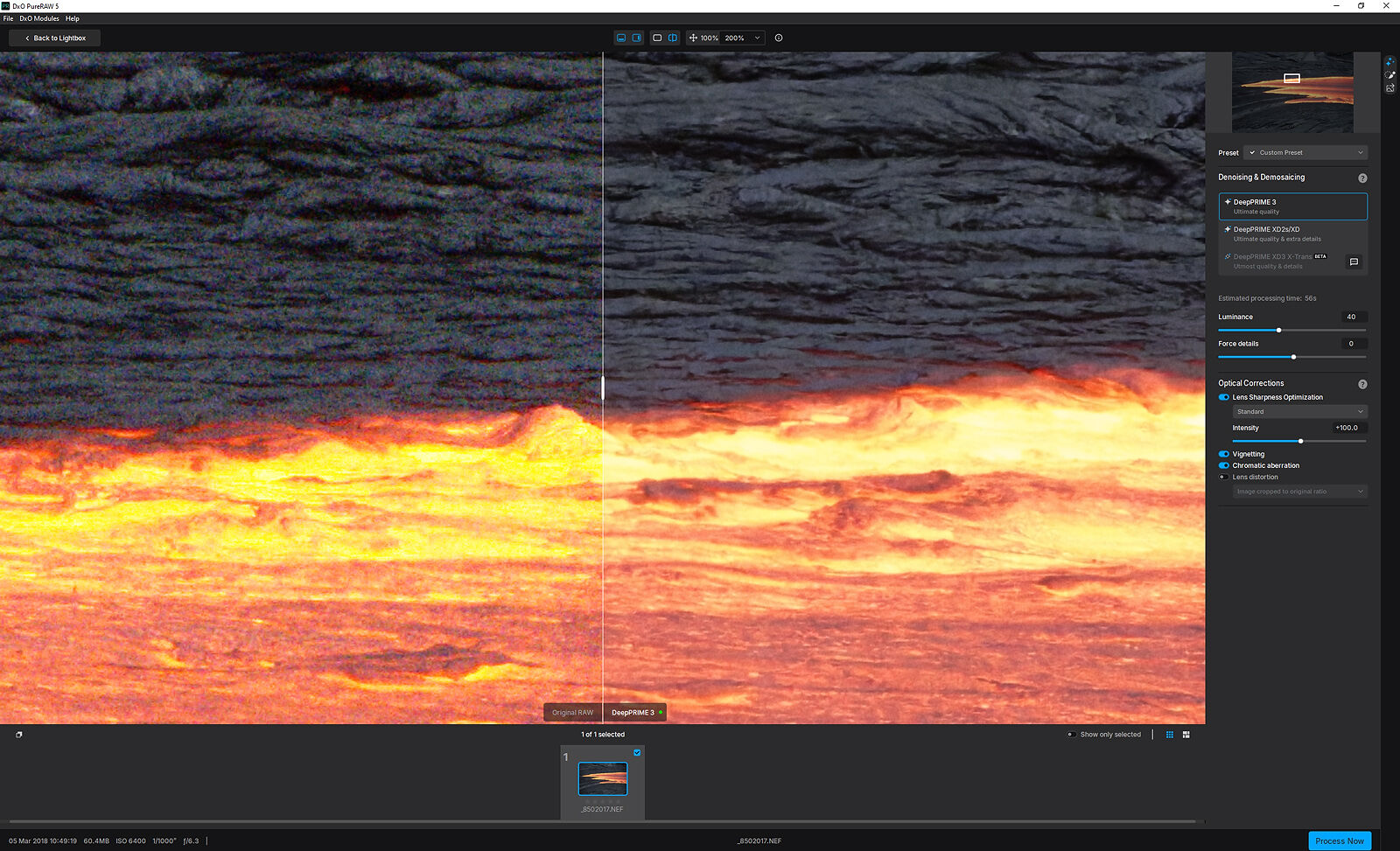Open the Help menu
1400x851 pixels.
coord(73,18)
